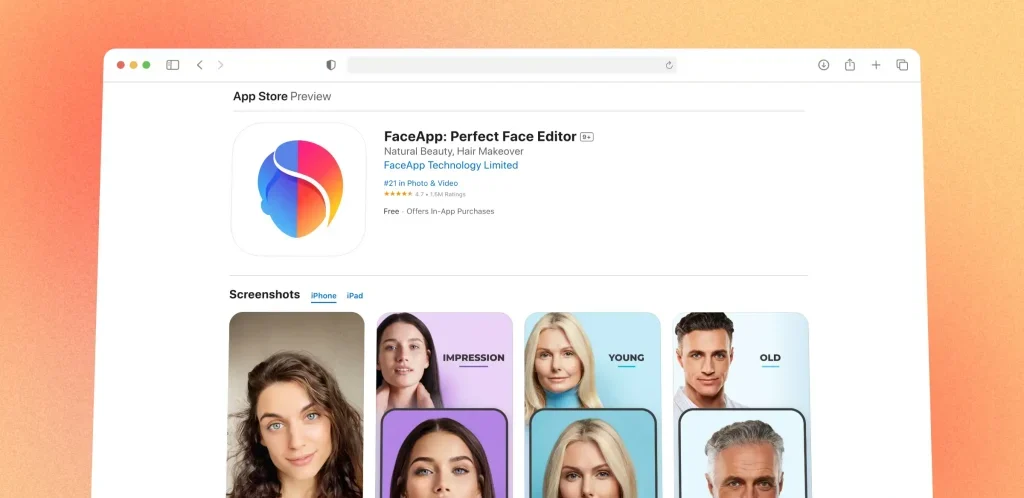Add new tab with plus icon
The image size is (1024, 498).
pyautogui.click(x=876, y=65)
